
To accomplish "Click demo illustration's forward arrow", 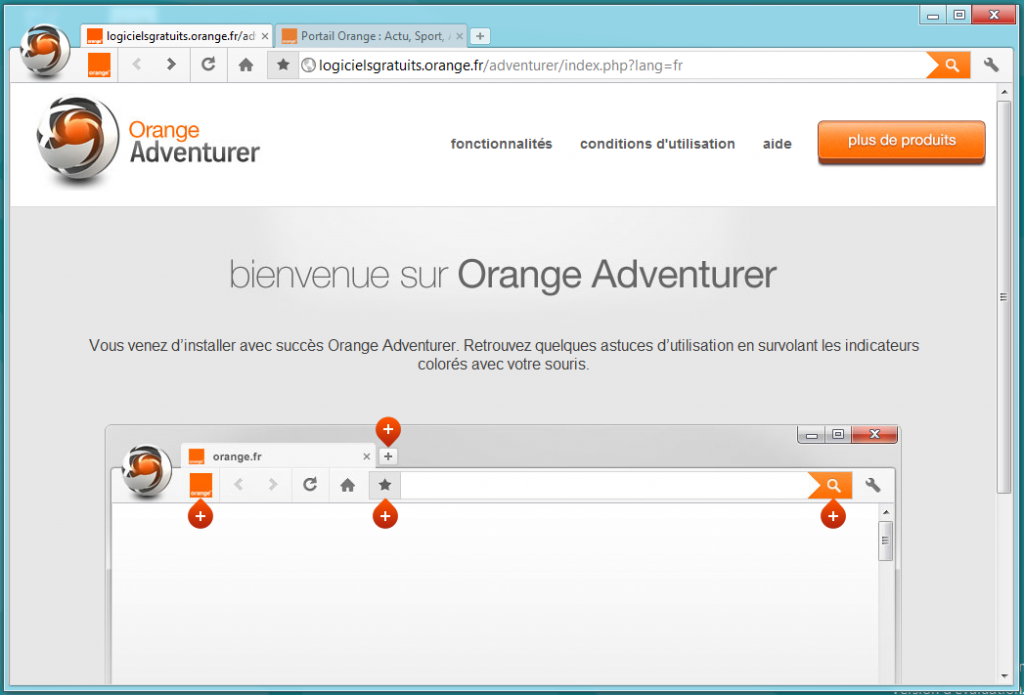I will point(273,485).
